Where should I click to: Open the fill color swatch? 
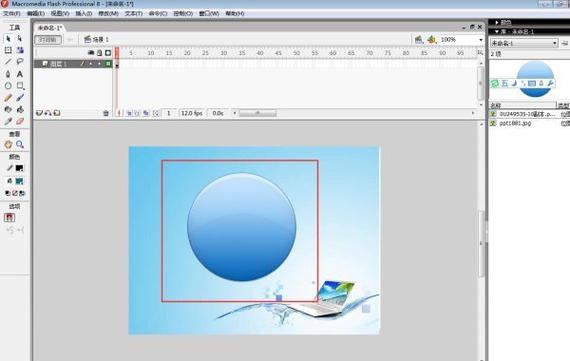click(19, 181)
